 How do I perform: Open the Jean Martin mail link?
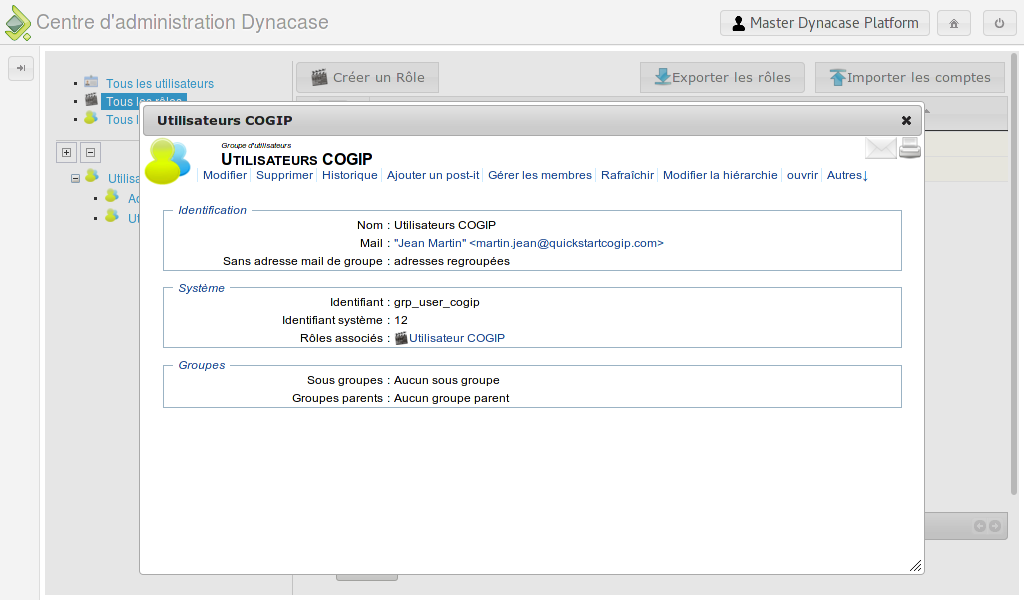coord(528,243)
